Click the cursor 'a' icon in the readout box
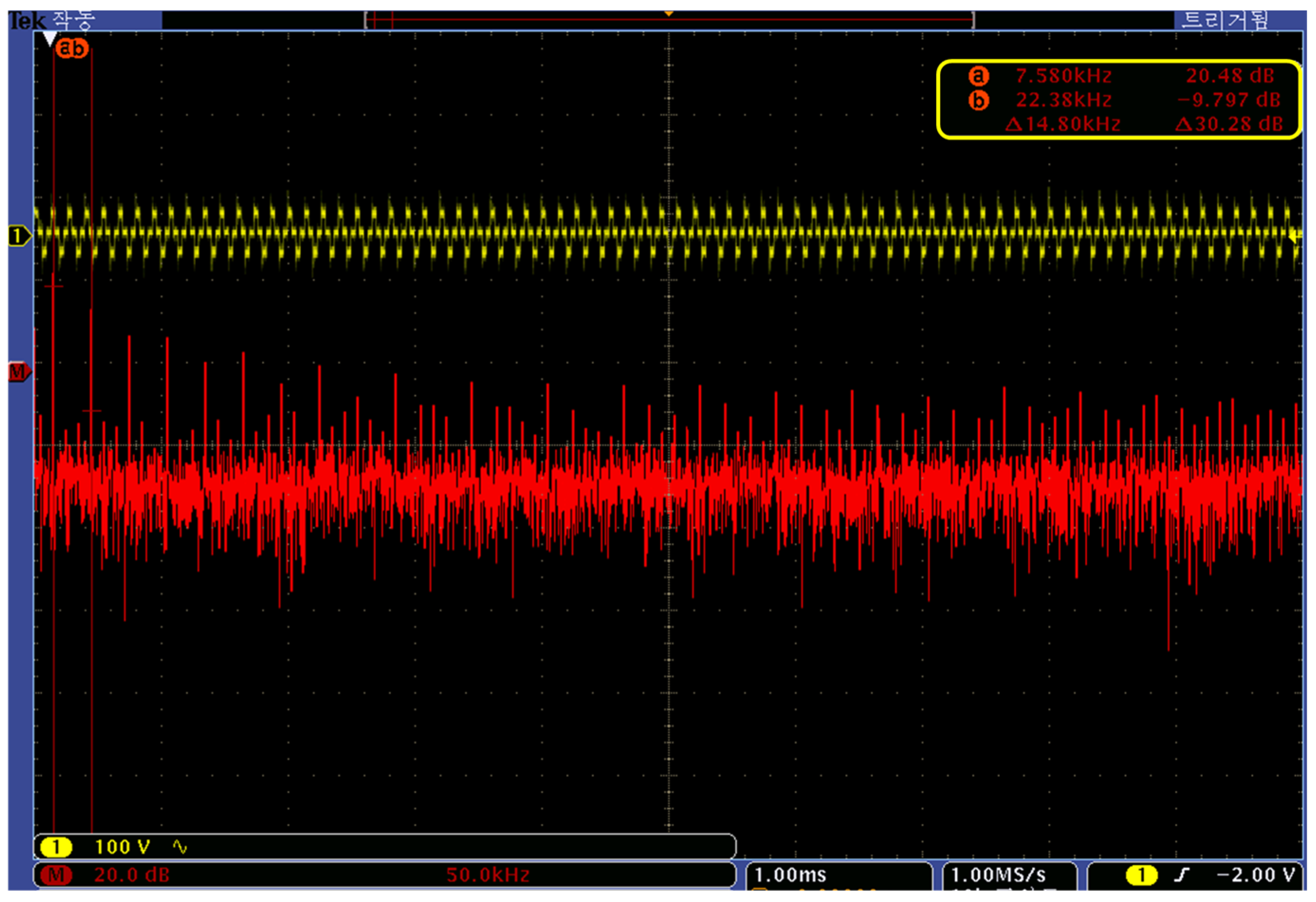Screen dimensions: 1316x902 [x=978, y=76]
